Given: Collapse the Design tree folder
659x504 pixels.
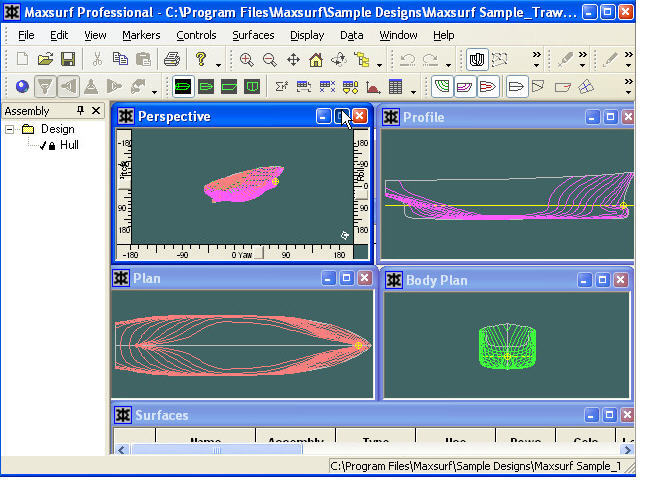Looking at the screenshot, I should [10, 129].
